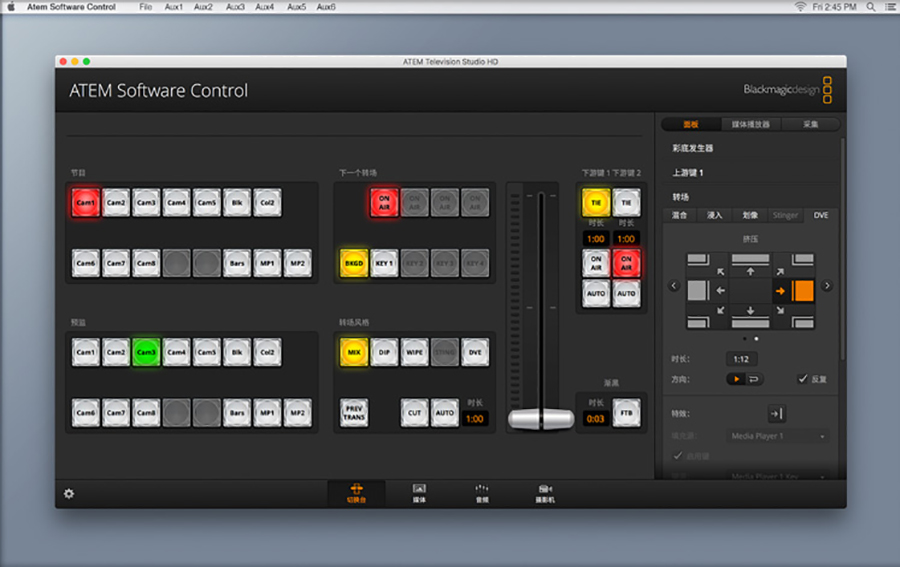Image resolution: width=900 pixels, height=567 pixels.
Task: Select DVE transition style button
Action: tap(475, 352)
